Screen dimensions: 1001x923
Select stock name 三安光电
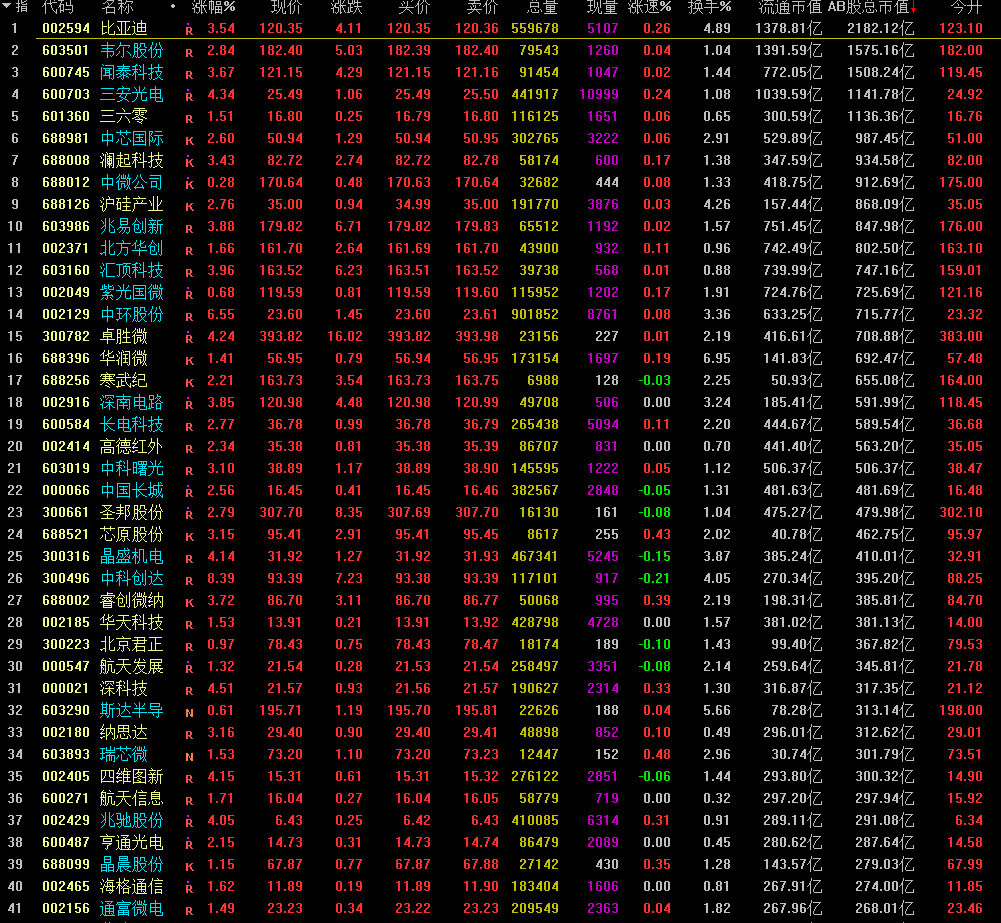[132, 94]
